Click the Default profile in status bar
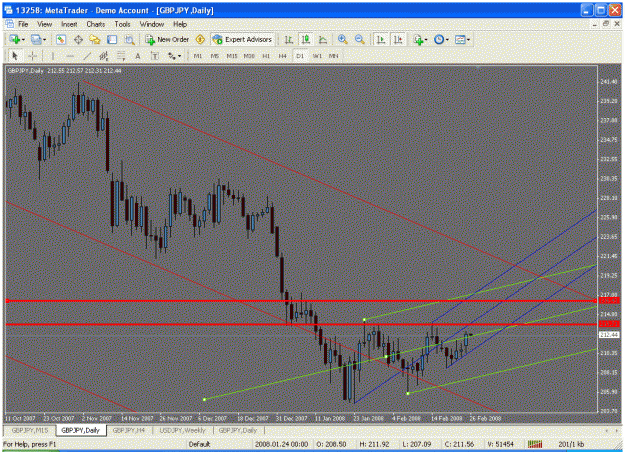 pos(199,444)
